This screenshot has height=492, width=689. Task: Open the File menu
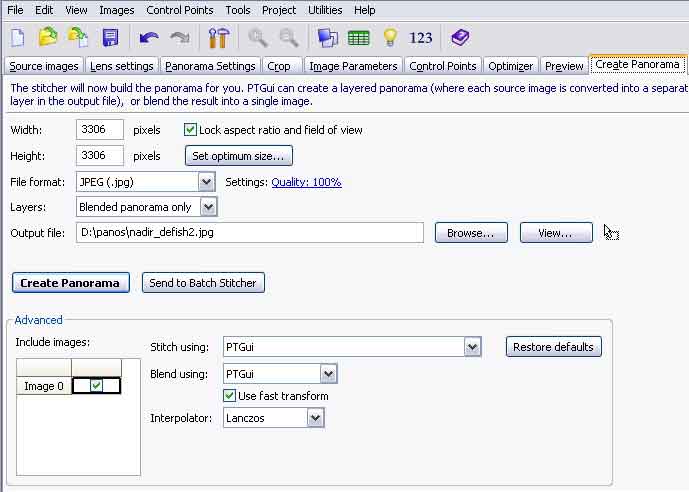pos(15,10)
